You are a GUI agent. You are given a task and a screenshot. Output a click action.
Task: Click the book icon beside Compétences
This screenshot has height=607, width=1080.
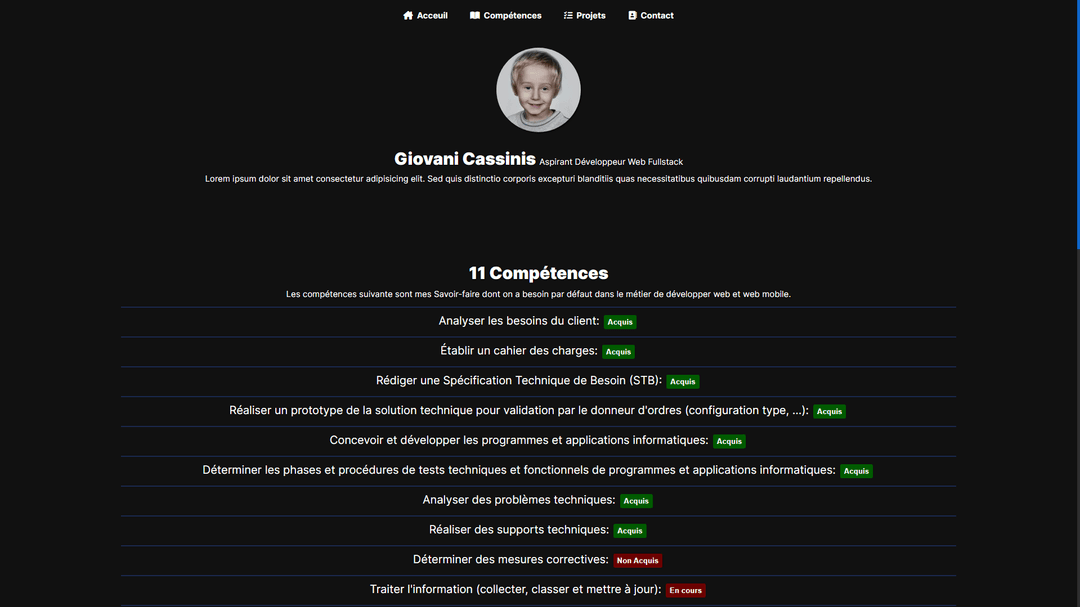point(475,16)
